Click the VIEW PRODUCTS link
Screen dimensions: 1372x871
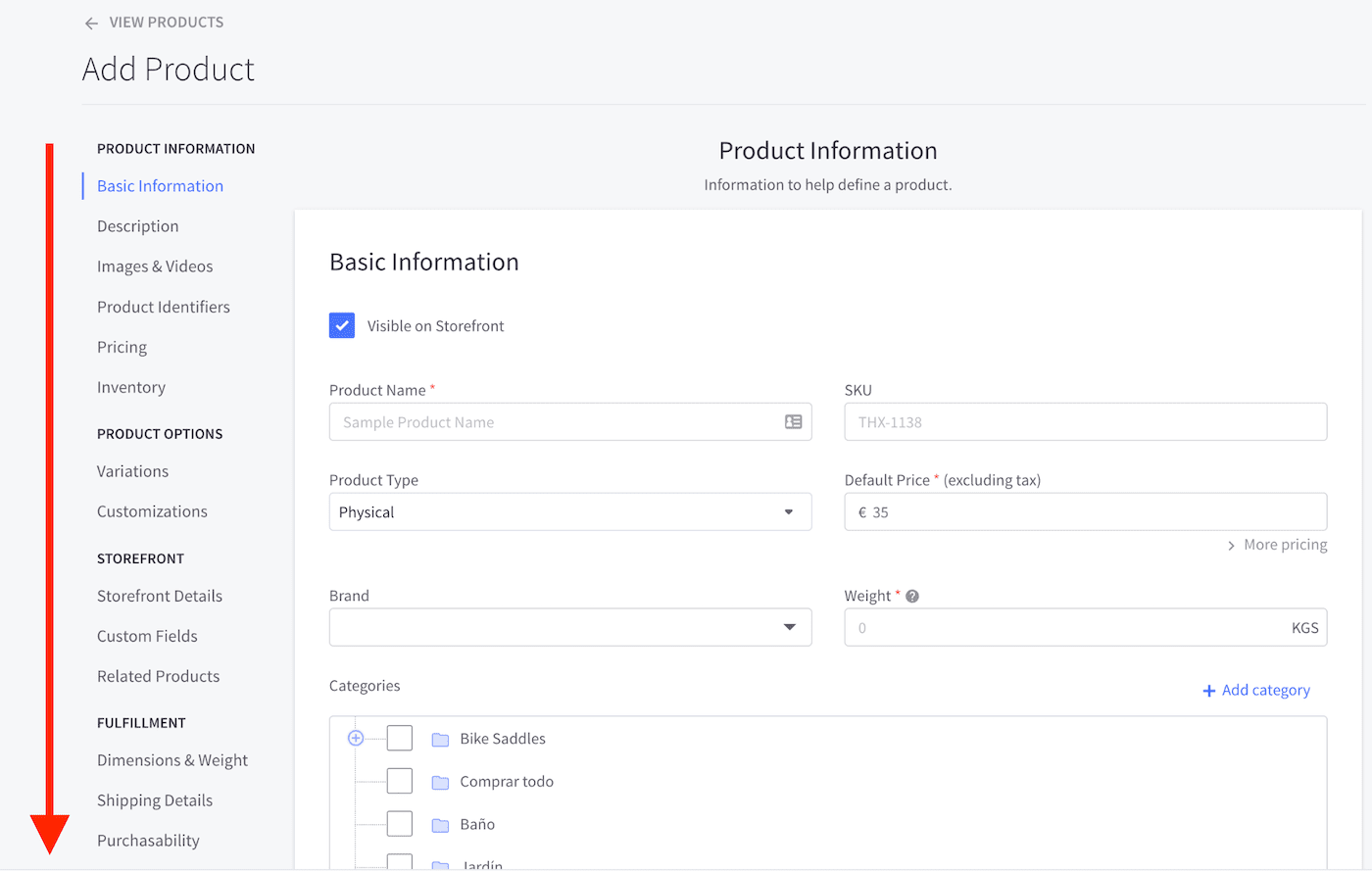167,23
